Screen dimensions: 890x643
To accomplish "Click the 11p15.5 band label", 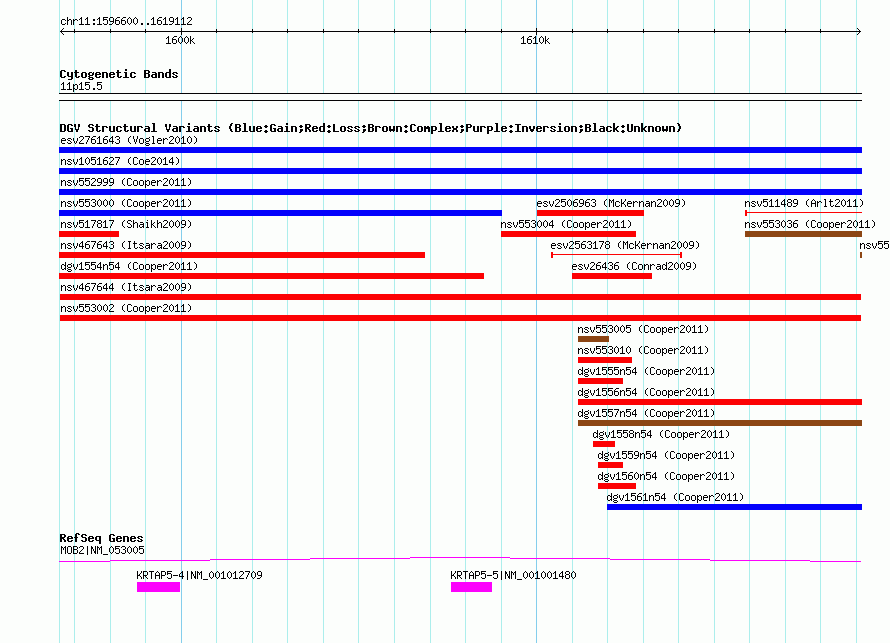I will click(x=81, y=86).
